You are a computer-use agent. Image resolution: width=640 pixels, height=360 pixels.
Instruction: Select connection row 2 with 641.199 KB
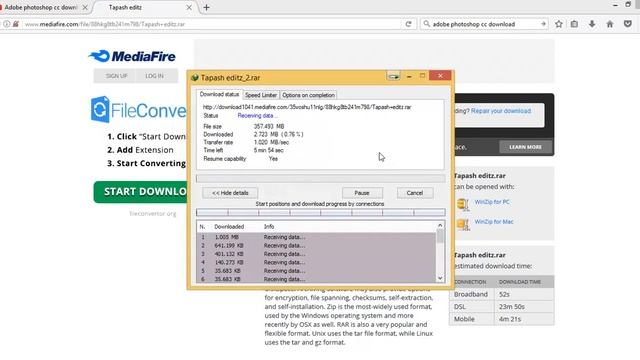click(x=316, y=246)
